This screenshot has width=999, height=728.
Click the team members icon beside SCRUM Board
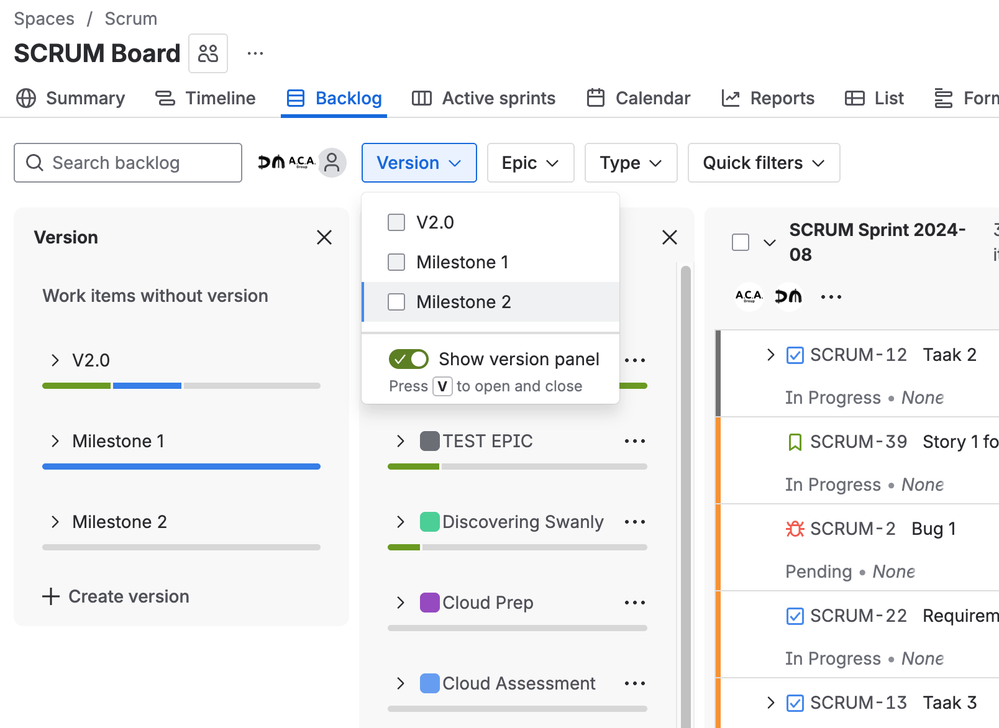tap(208, 54)
